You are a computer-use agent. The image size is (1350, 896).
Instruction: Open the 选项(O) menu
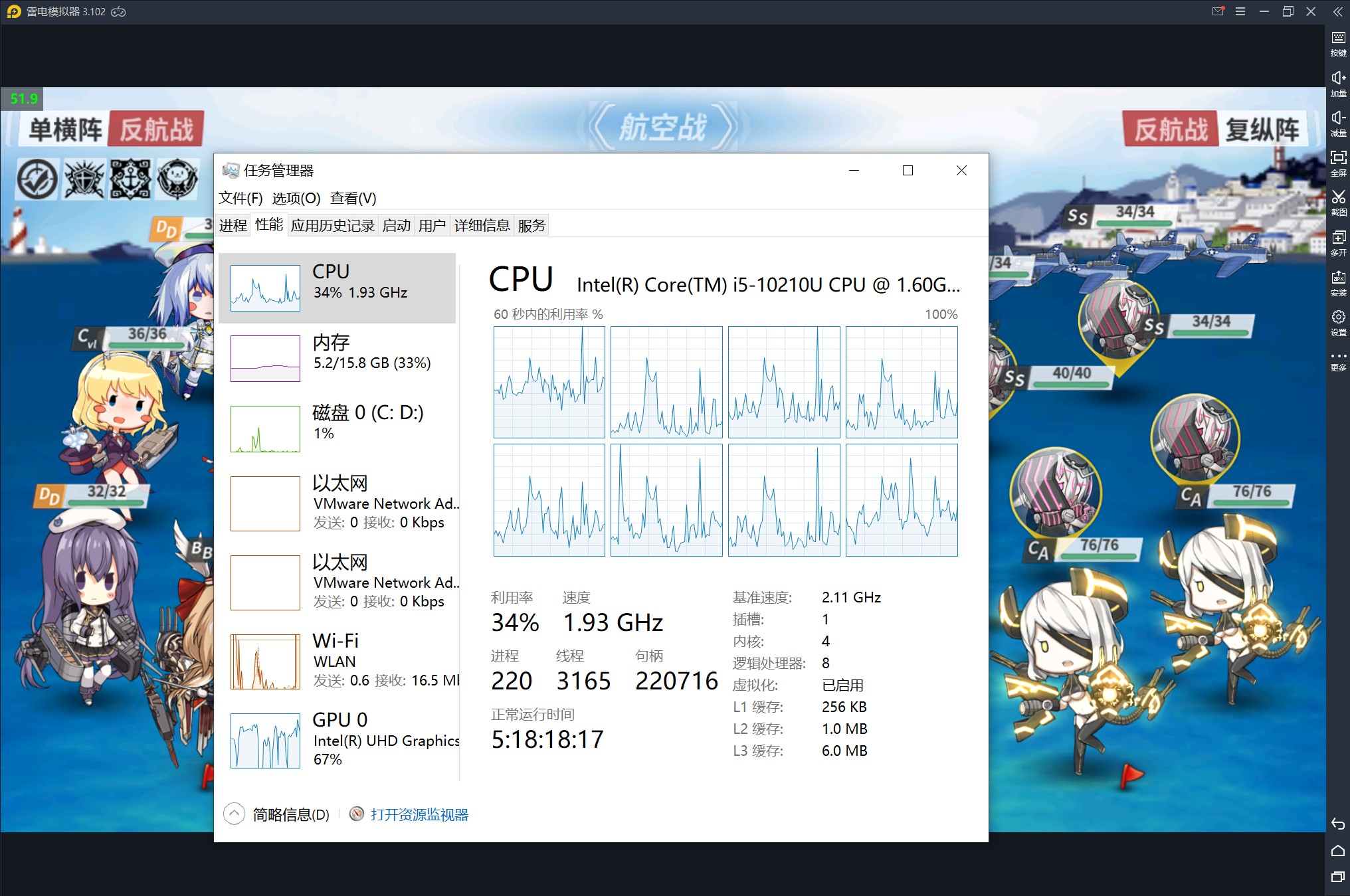coord(296,198)
